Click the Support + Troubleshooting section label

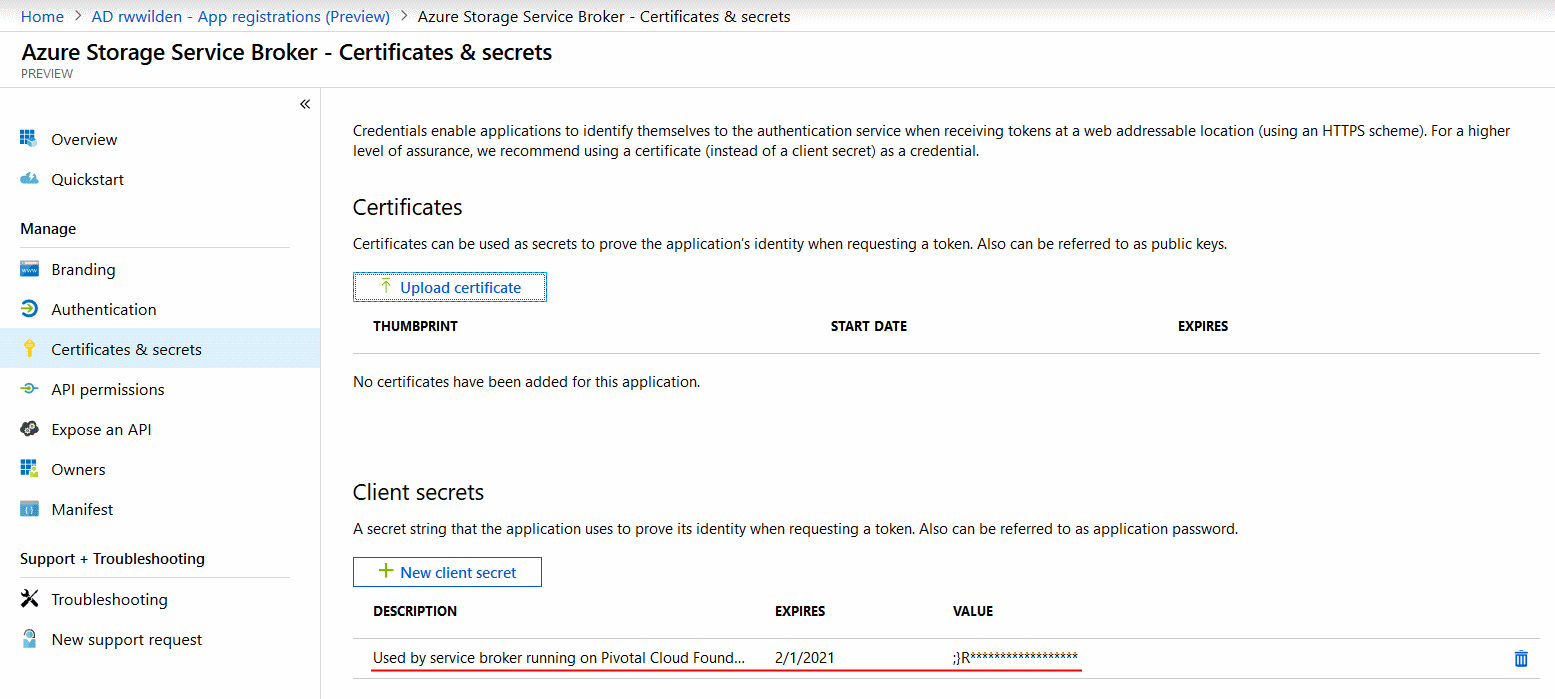click(112, 559)
